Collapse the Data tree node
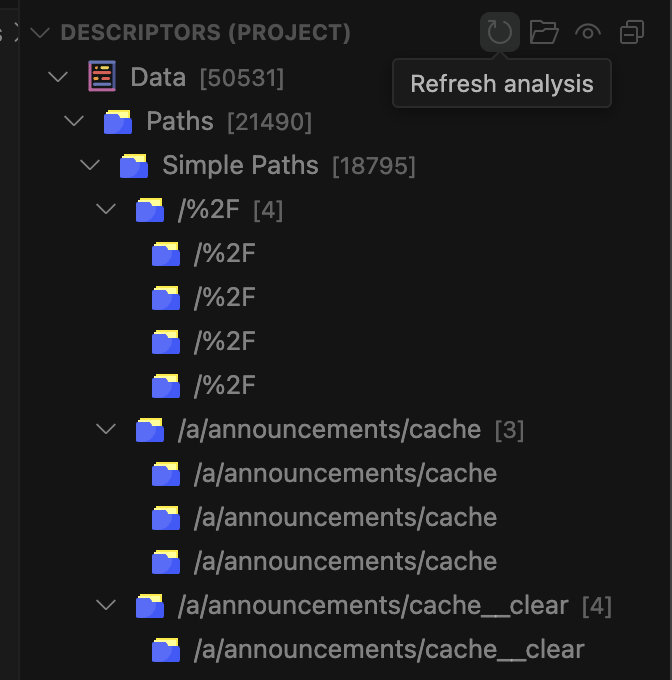Screen dimensions: 672x680 tap(58, 77)
